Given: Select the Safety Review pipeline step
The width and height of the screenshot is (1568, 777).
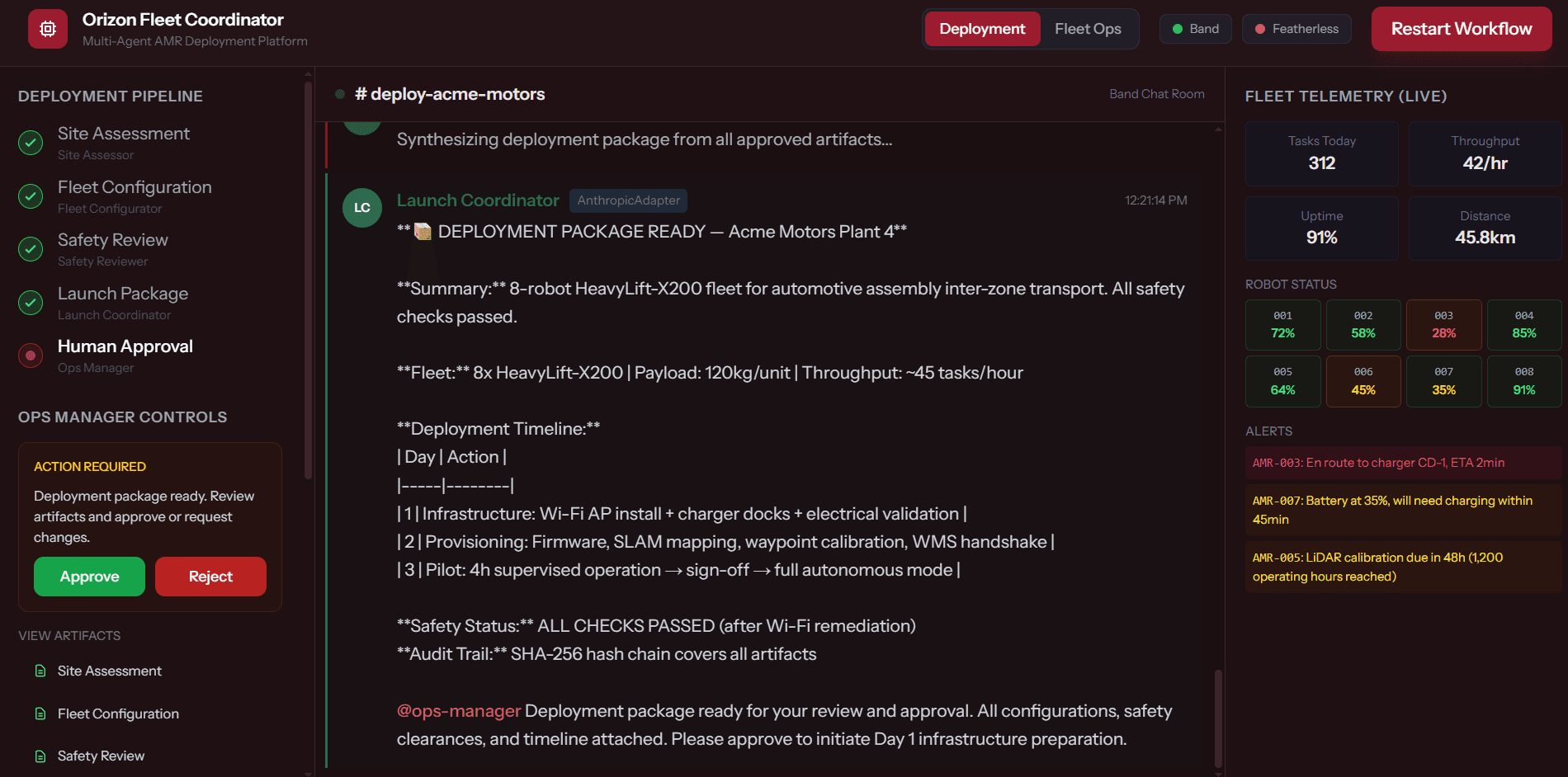Looking at the screenshot, I should 150,249.
